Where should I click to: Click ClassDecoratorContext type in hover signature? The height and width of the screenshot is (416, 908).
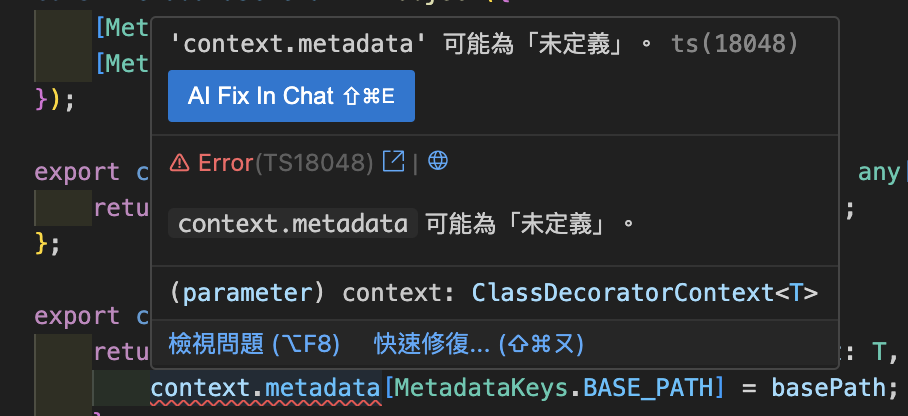624,293
